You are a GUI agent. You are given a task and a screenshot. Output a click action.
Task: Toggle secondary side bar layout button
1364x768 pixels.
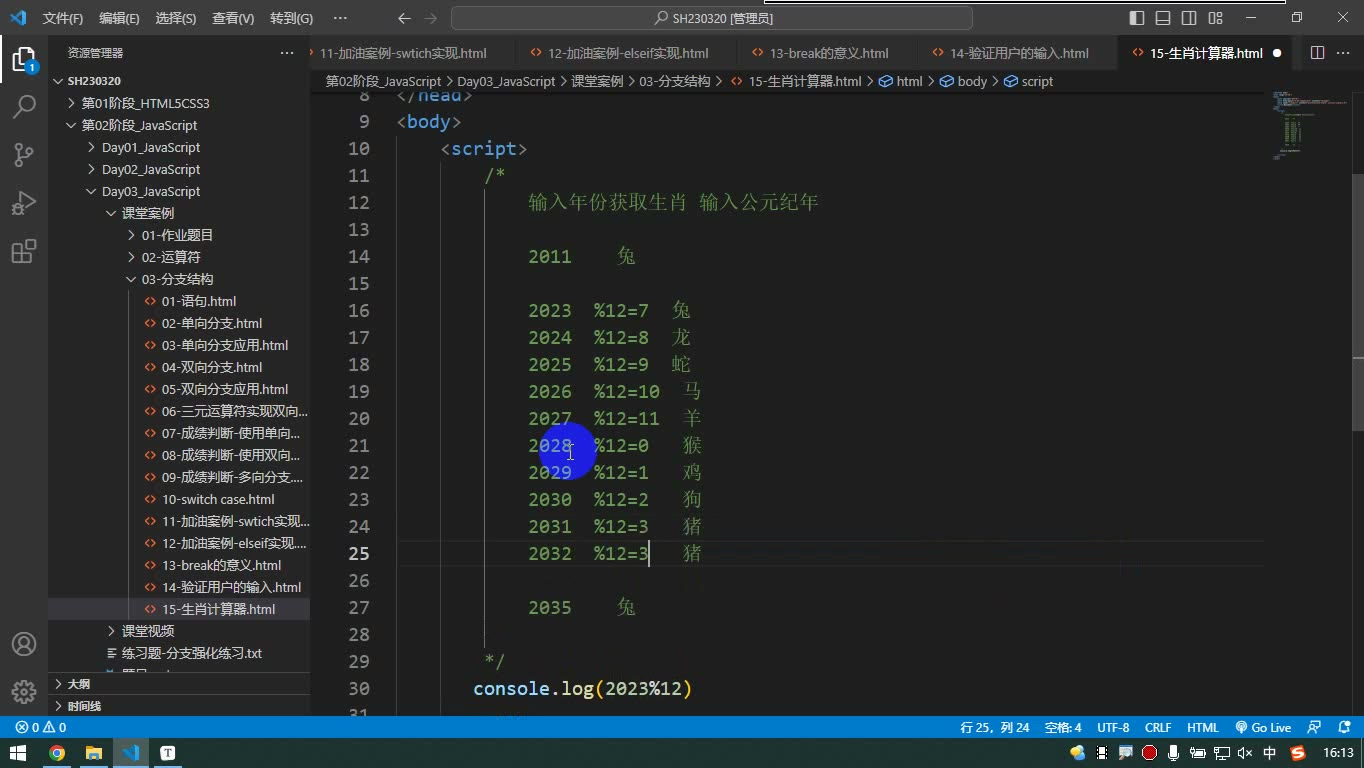[1189, 18]
